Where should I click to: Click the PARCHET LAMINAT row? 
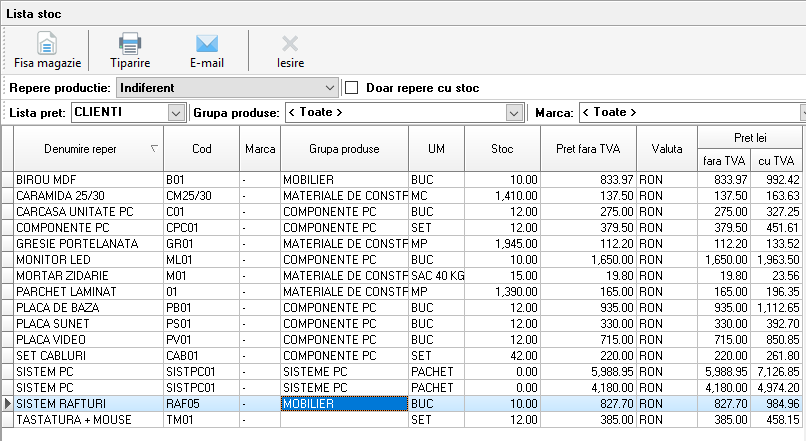(x=88, y=291)
